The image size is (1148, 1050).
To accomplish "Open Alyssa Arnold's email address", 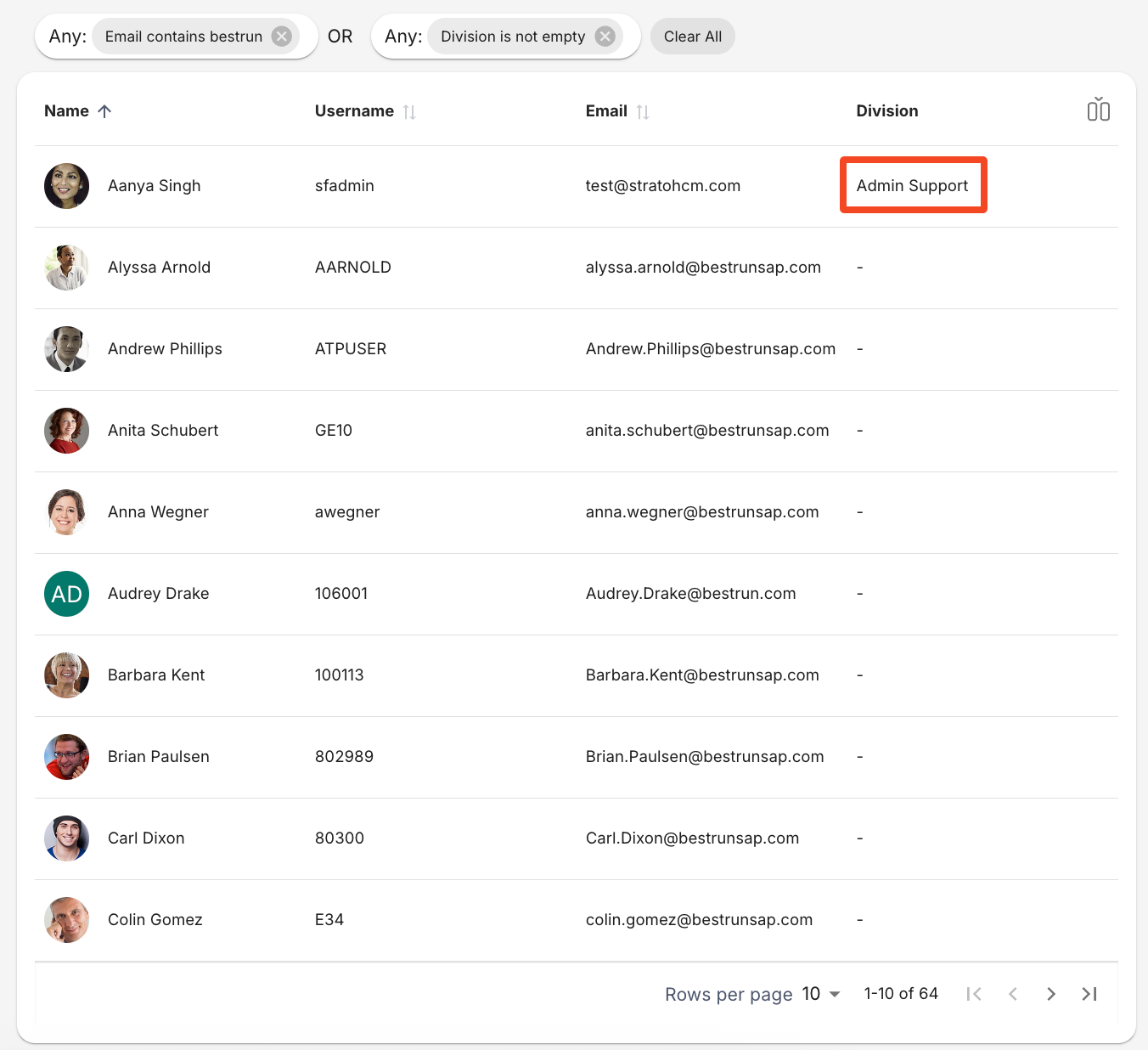I will [702, 268].
